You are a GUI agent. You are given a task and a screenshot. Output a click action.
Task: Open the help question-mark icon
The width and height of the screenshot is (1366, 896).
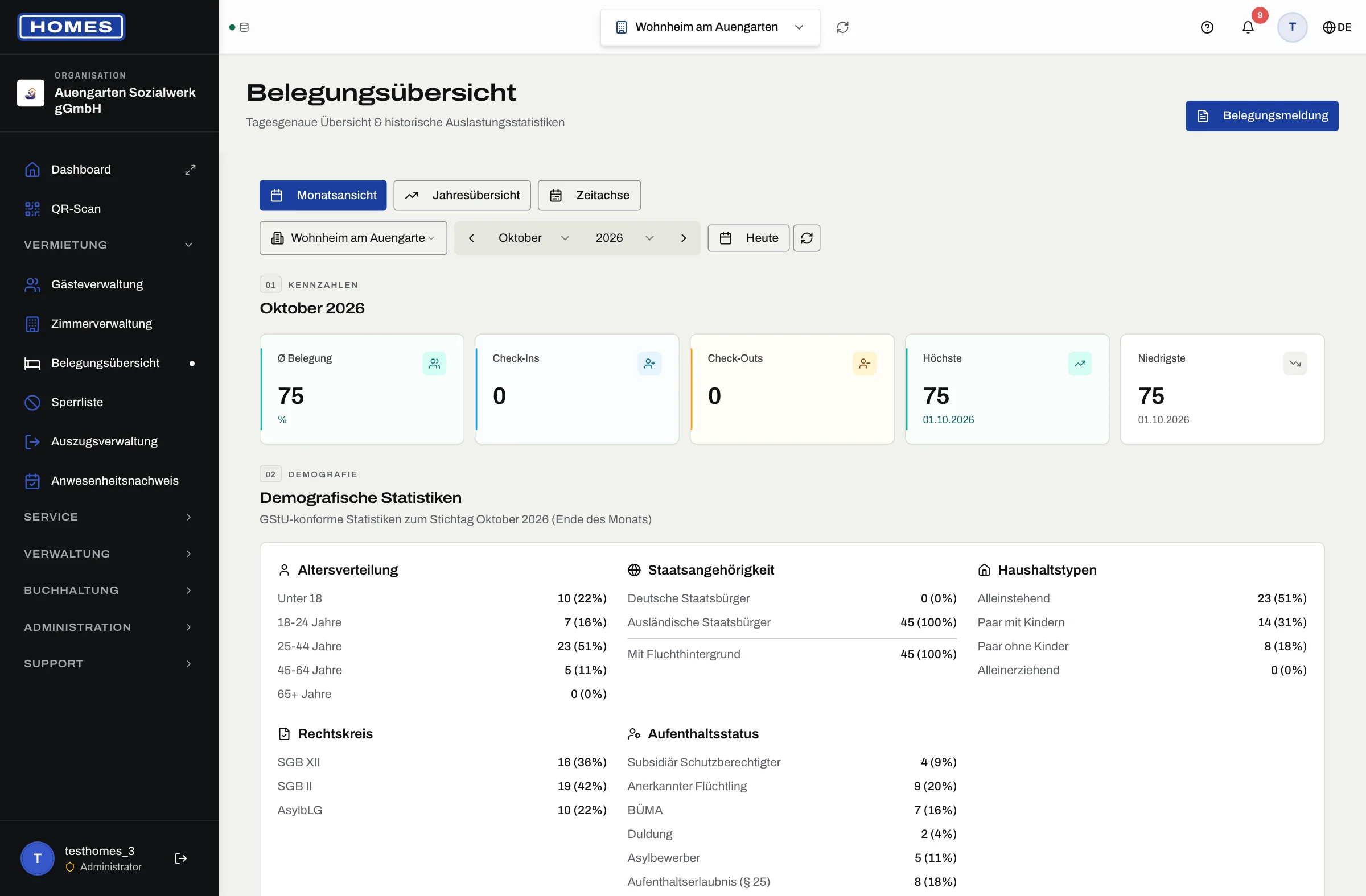pos(1207,27)
